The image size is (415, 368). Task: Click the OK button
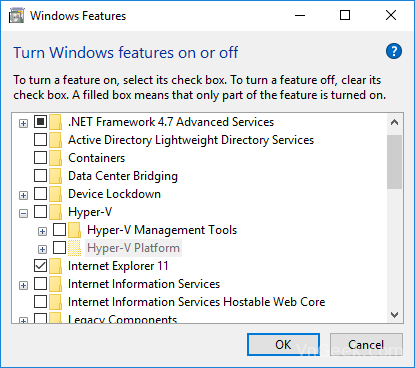(283, 345)
